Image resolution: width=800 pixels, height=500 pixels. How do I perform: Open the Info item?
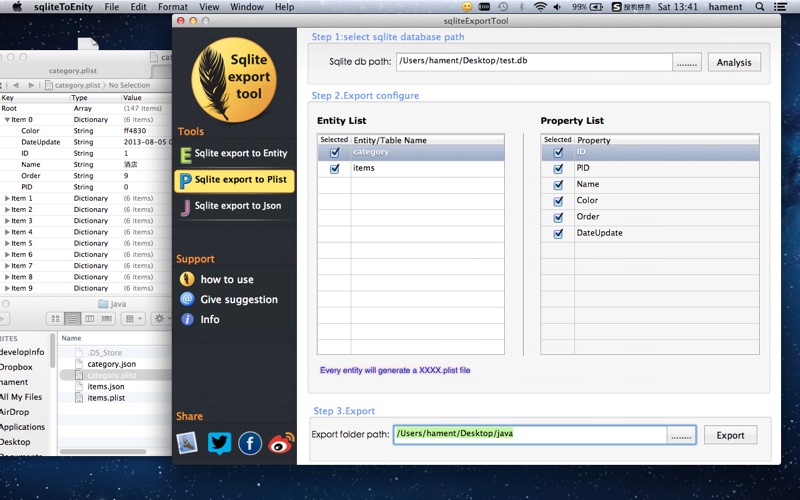point(200,319)
